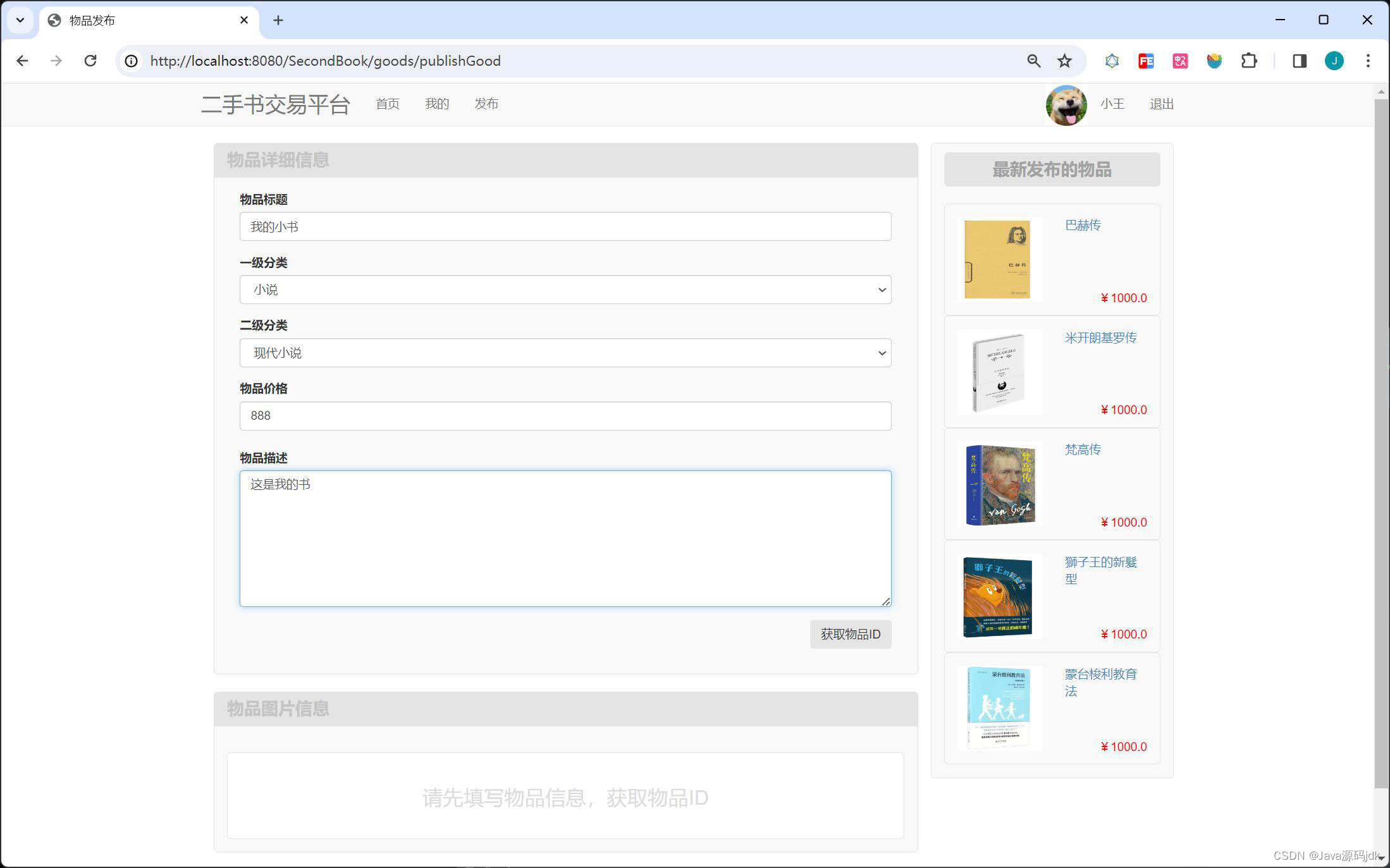Click the 梵高传 book cover thumbnail
The image size is (1390, 868).
tap(1000, 484)
